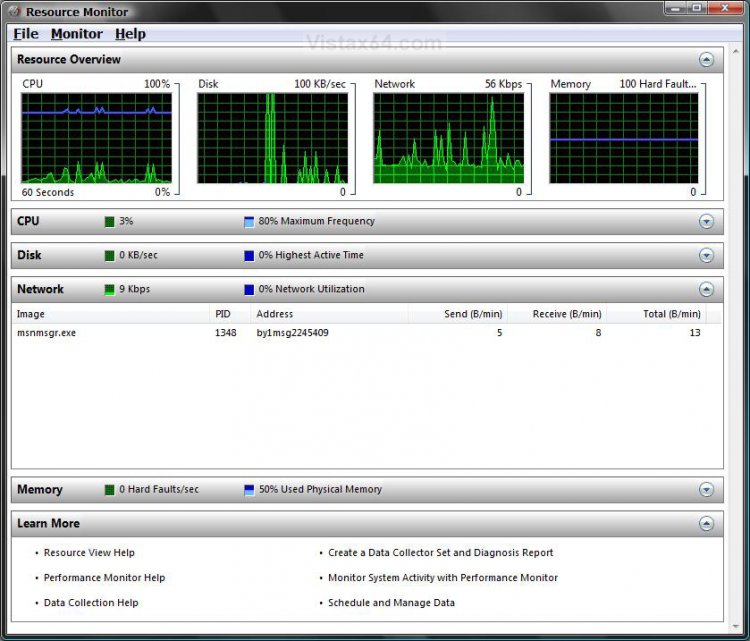Select the msnmsgr.exe network row
The width and height of the screenshot is (750, 641).
[47, 333]
